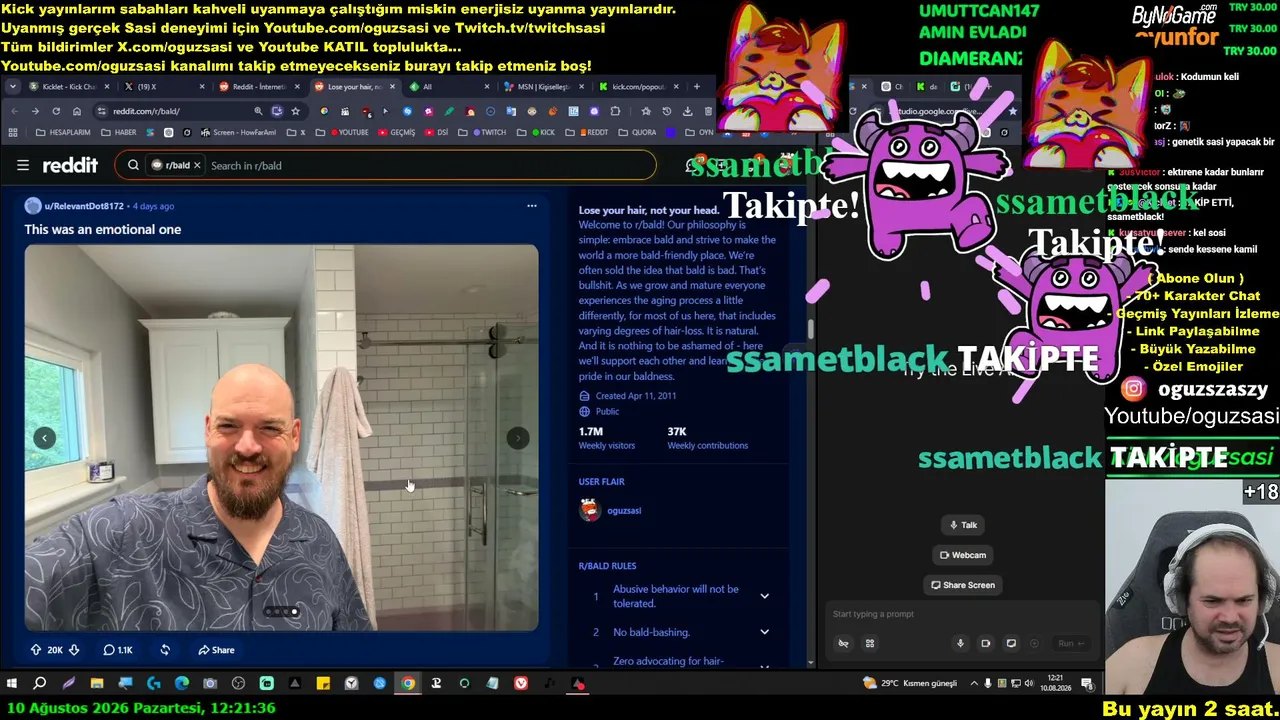Open File Explorer from the taskbar
The height and width of the screenshot is (720, 1280).
97,684
